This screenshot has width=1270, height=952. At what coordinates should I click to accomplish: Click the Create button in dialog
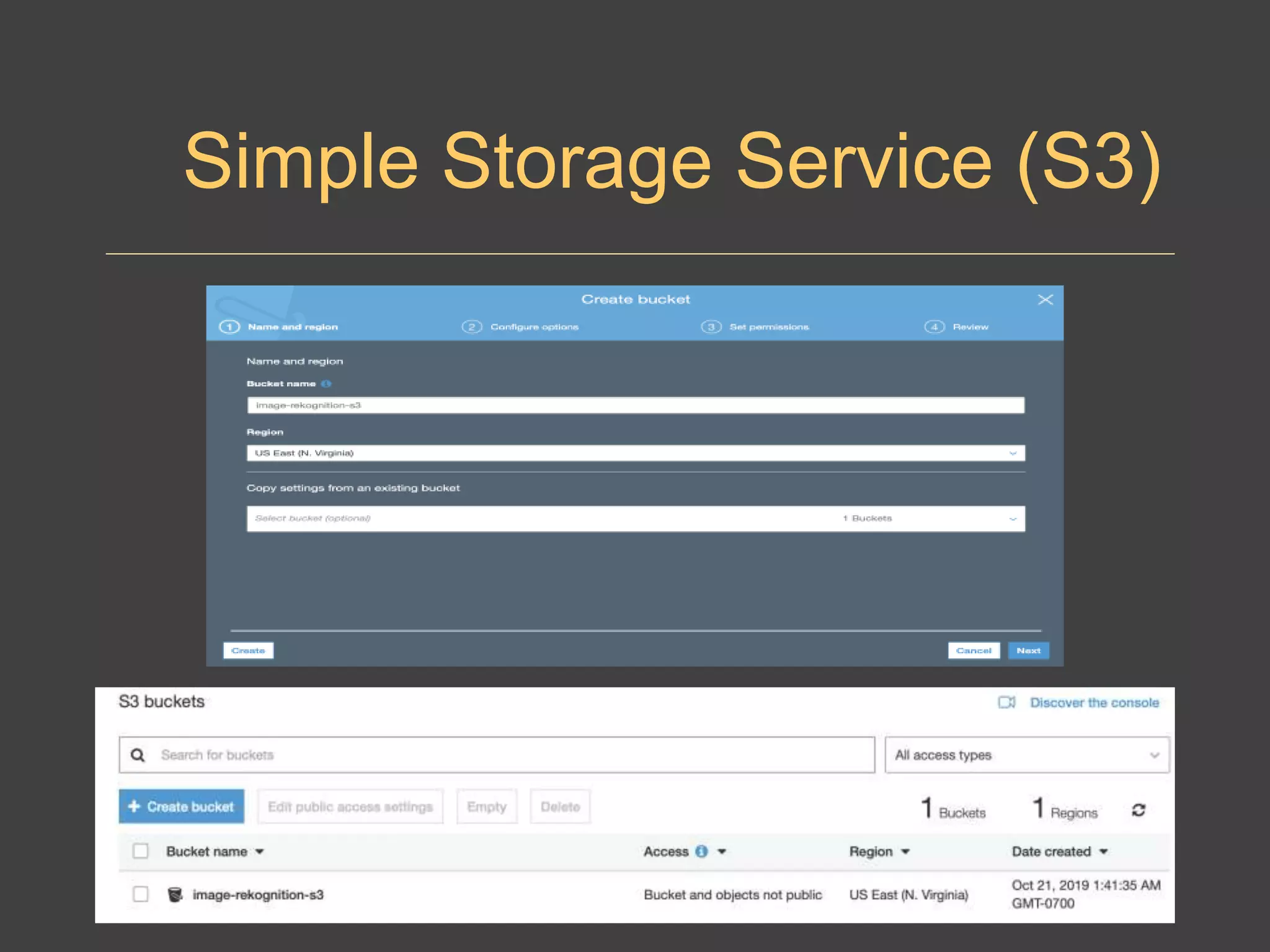tap(248, 651)
